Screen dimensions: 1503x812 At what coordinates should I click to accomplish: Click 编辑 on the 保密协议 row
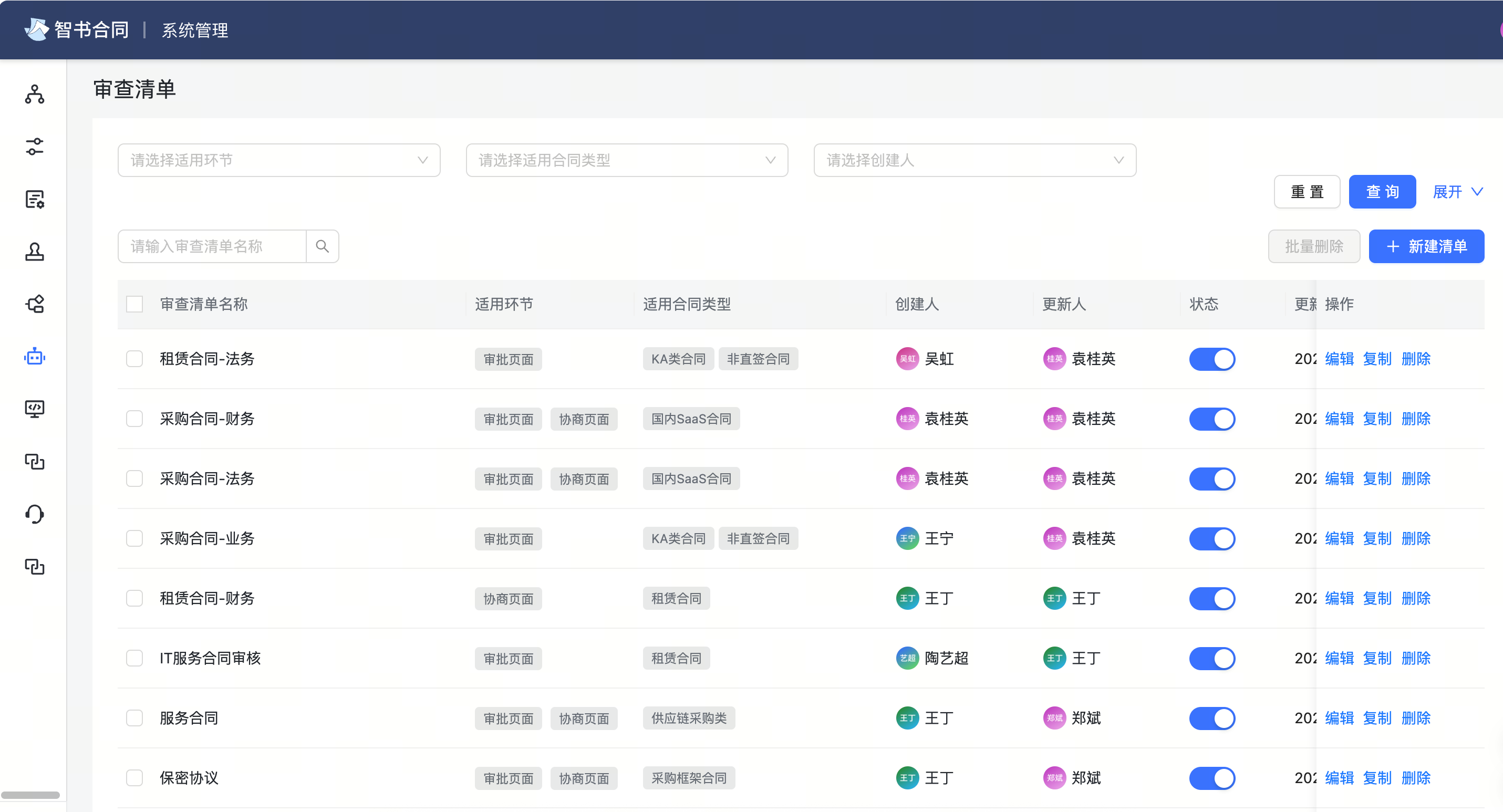click(x=1339, y=777)
